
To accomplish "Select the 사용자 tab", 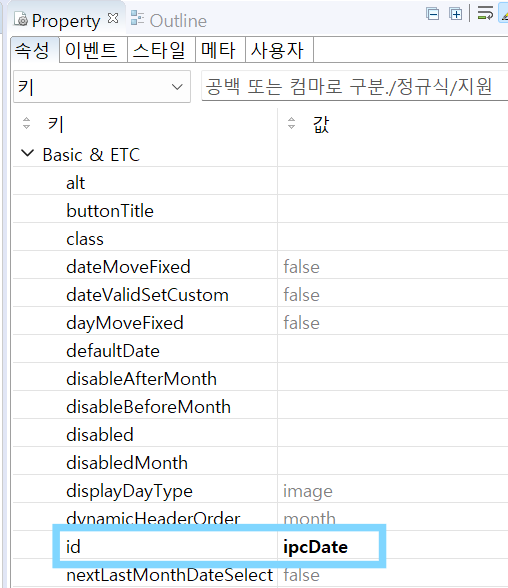I will tap(277, 50).
